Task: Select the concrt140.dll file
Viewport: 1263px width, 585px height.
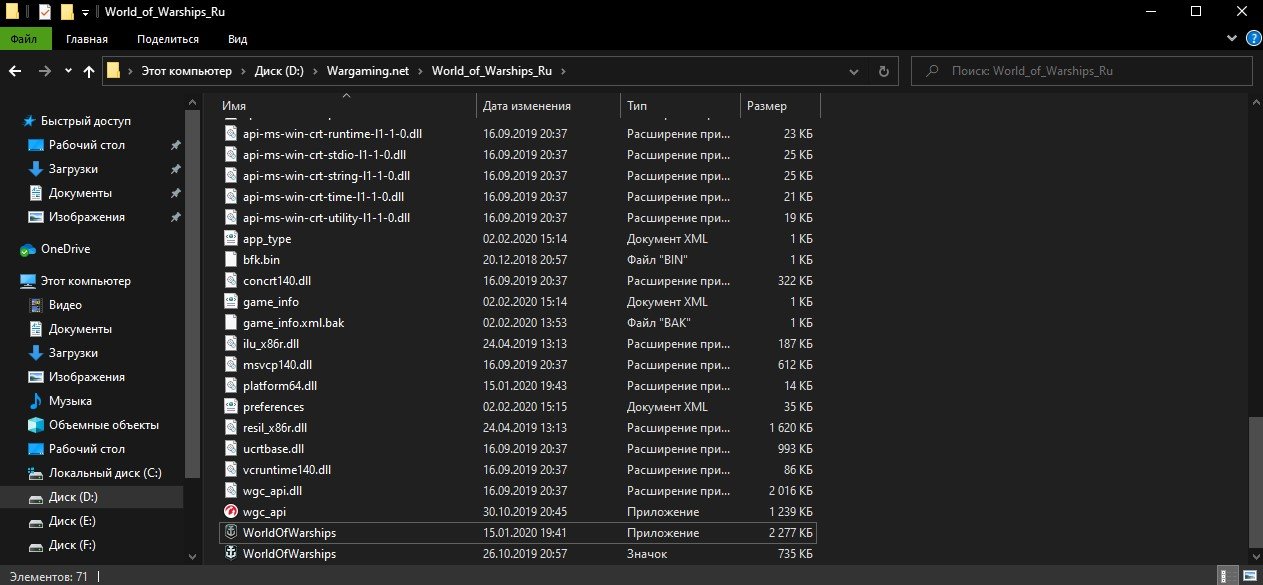Action: (x=518, y=281)
